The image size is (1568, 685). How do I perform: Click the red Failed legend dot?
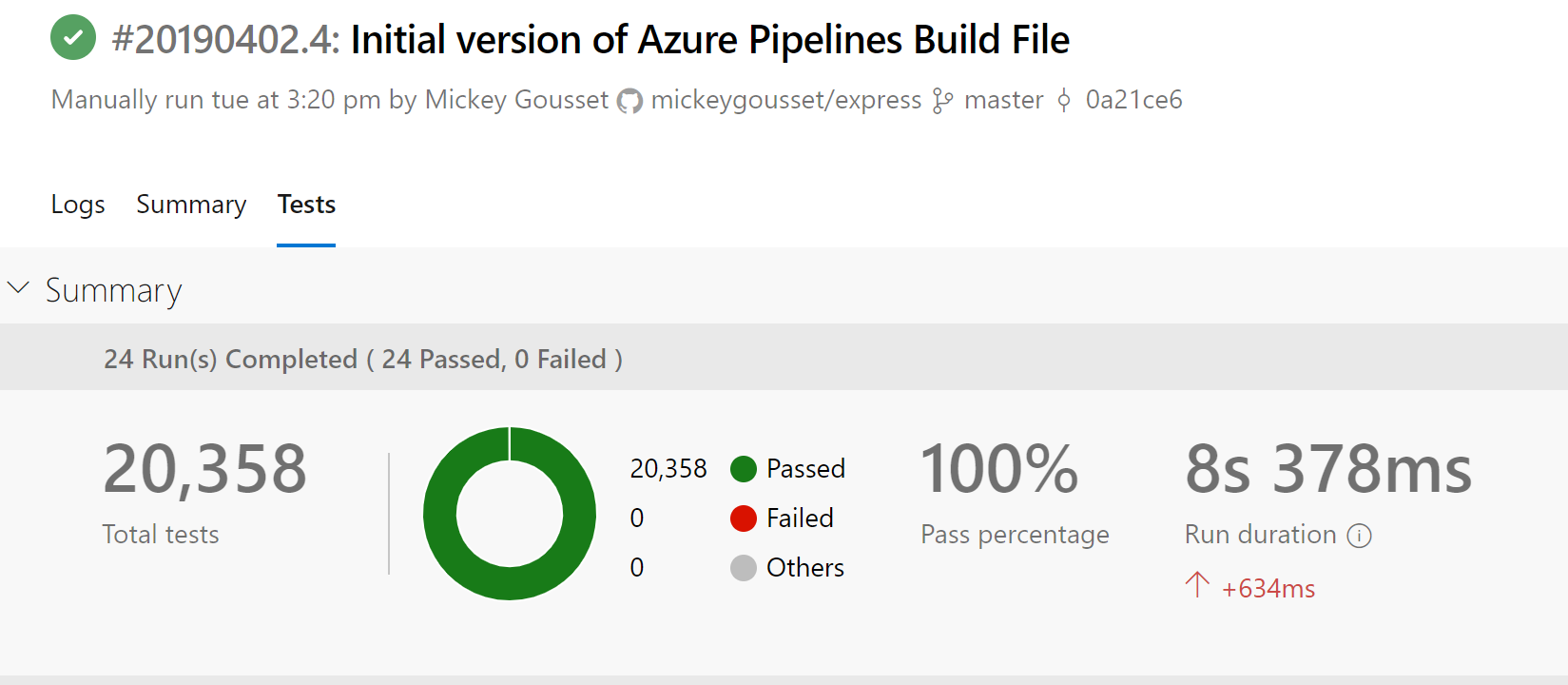(x=744, y=519)
